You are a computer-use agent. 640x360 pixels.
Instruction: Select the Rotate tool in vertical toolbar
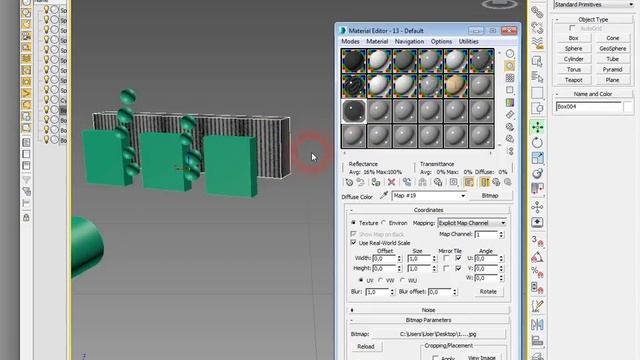click(538, 142)
